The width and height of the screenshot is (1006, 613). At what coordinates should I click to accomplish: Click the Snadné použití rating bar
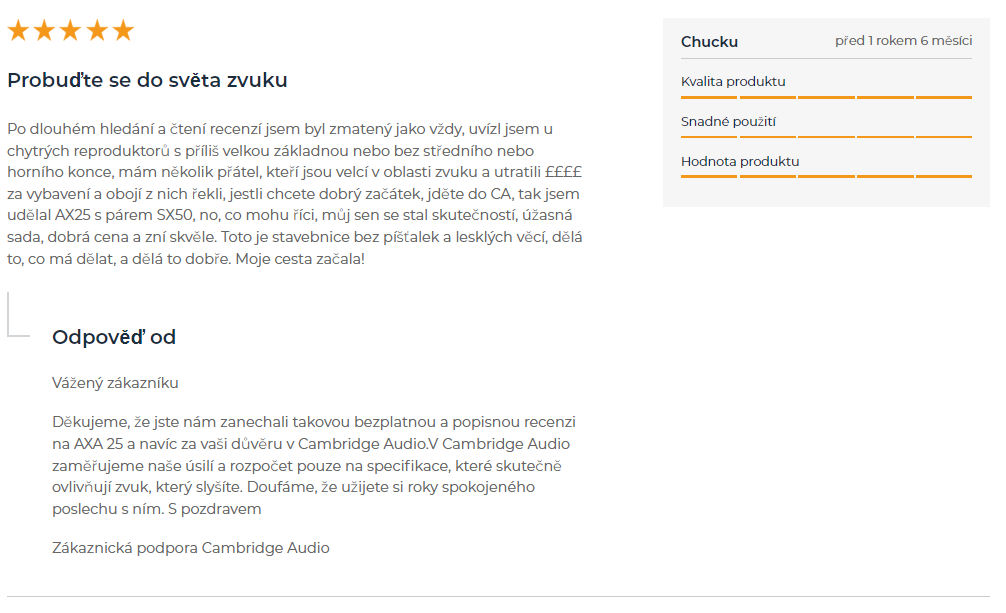826,137
